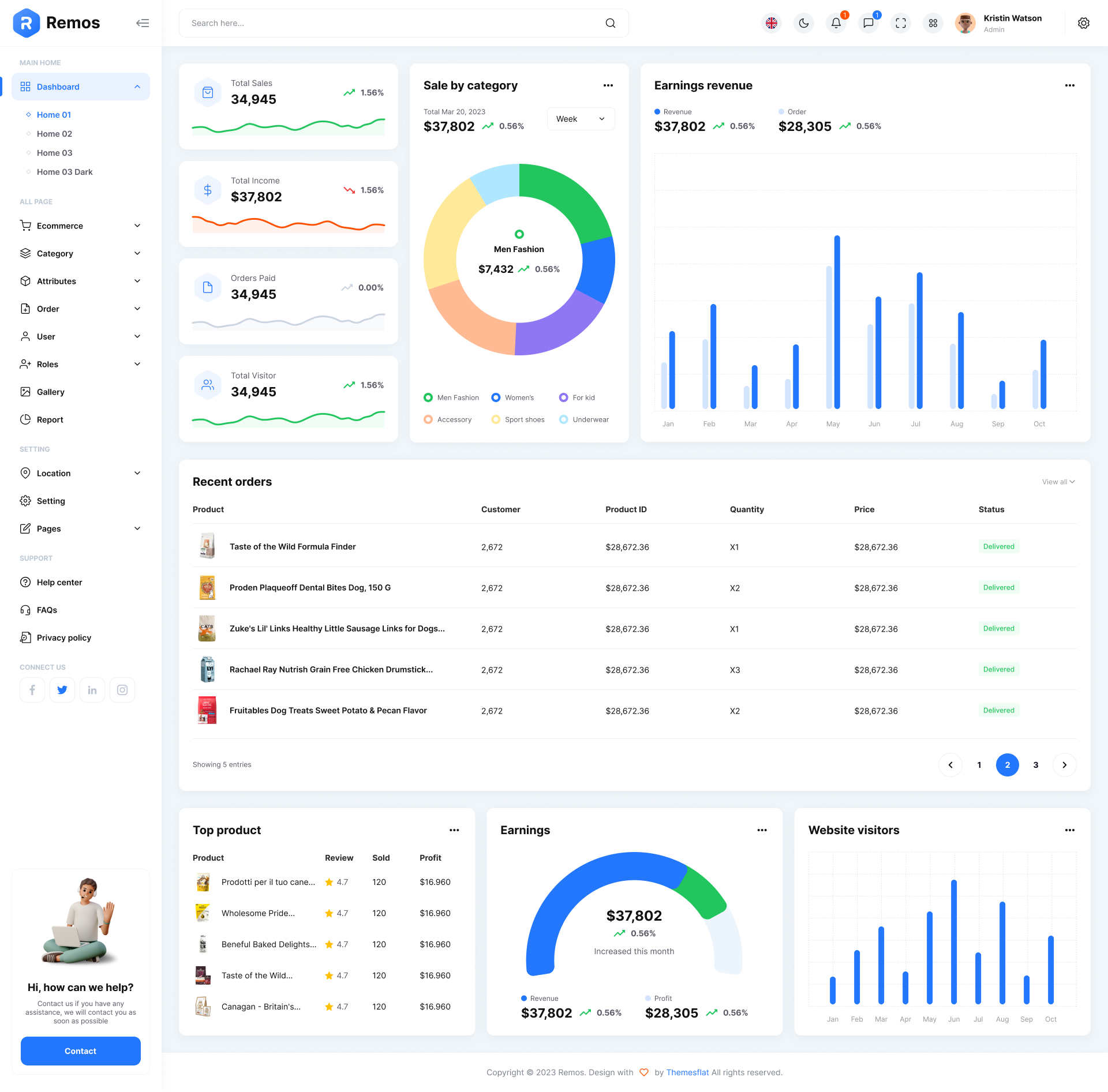Open the Report section in the sidebar

pos(50,419)
